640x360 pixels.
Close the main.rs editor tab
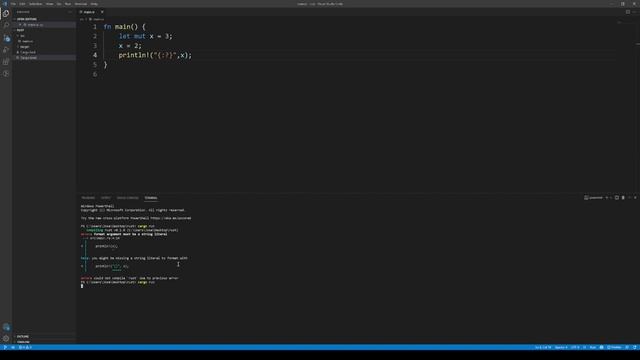tap(102, 12)
